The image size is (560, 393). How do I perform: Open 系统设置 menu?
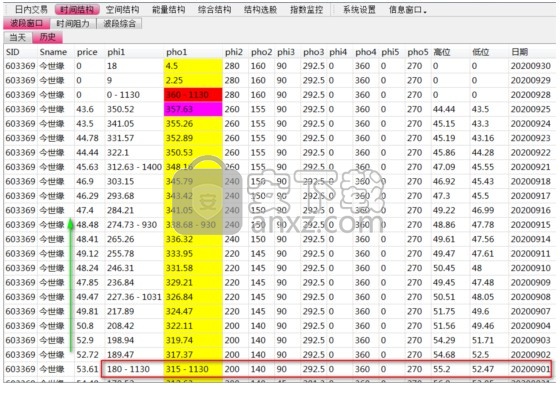(x=359, y=10)
